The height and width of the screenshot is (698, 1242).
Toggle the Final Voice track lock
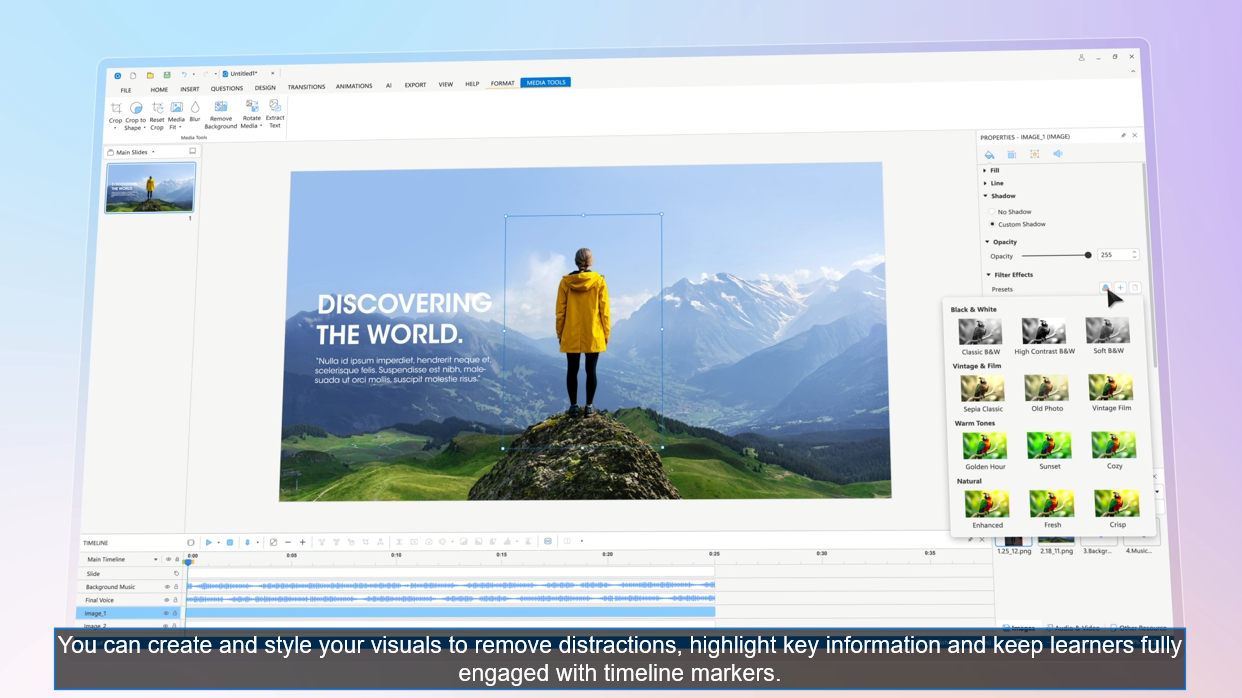point(176,600)
